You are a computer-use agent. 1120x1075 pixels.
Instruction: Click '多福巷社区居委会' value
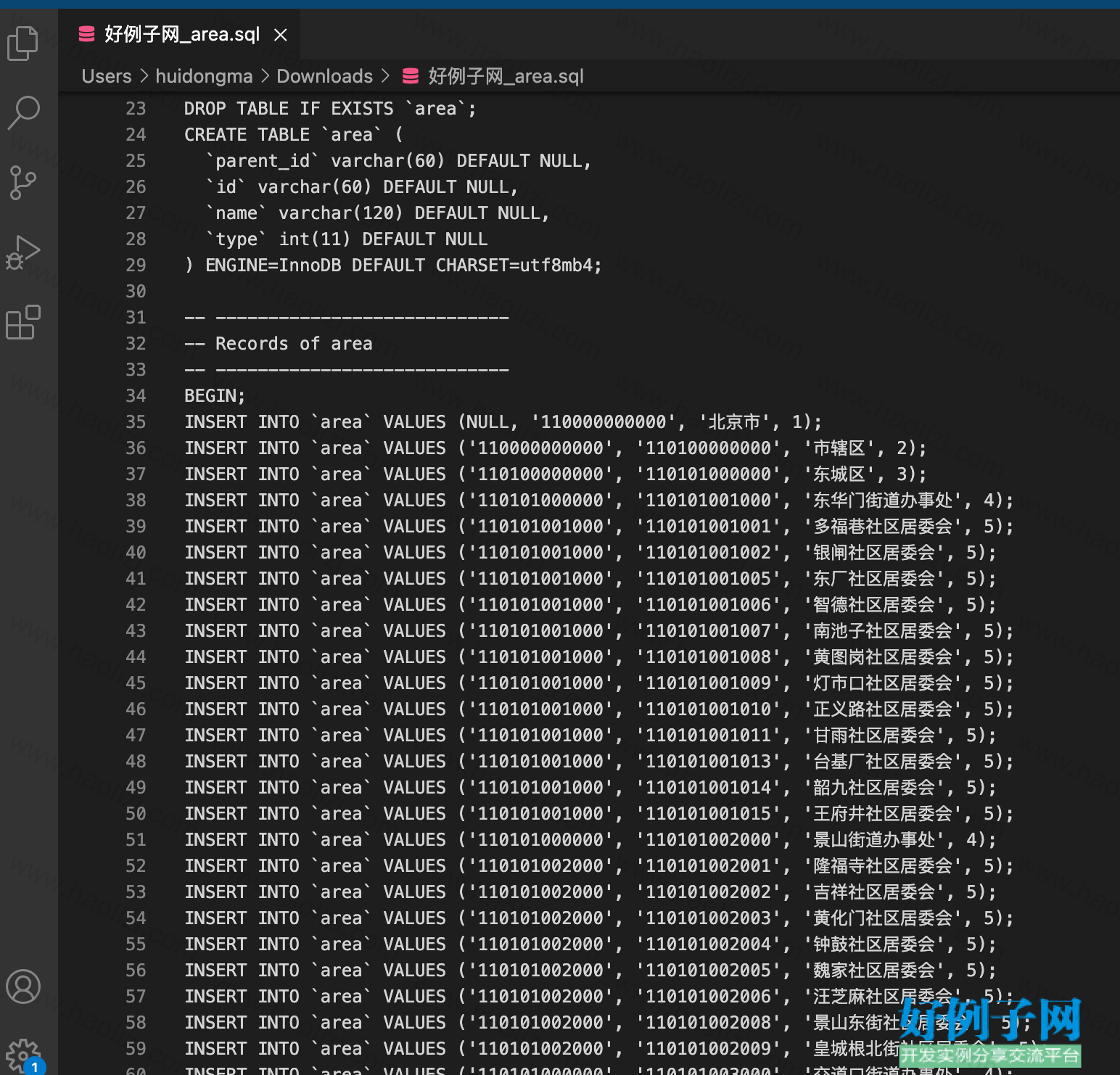883,527
